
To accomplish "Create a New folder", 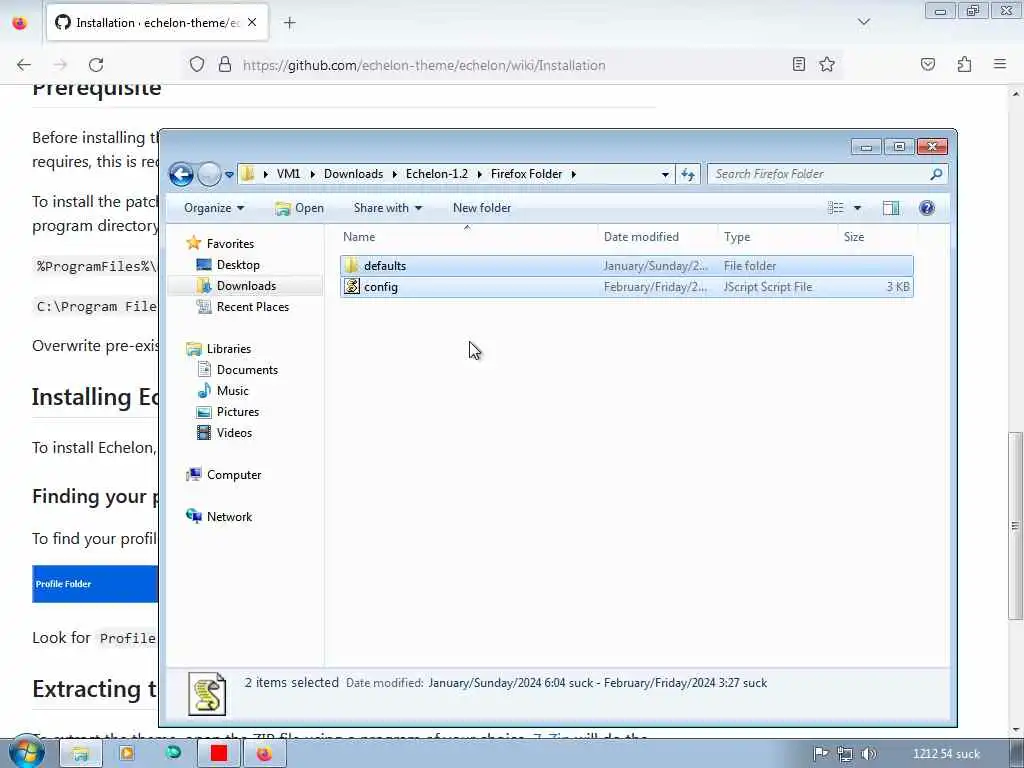I will (x=482, y=208).
